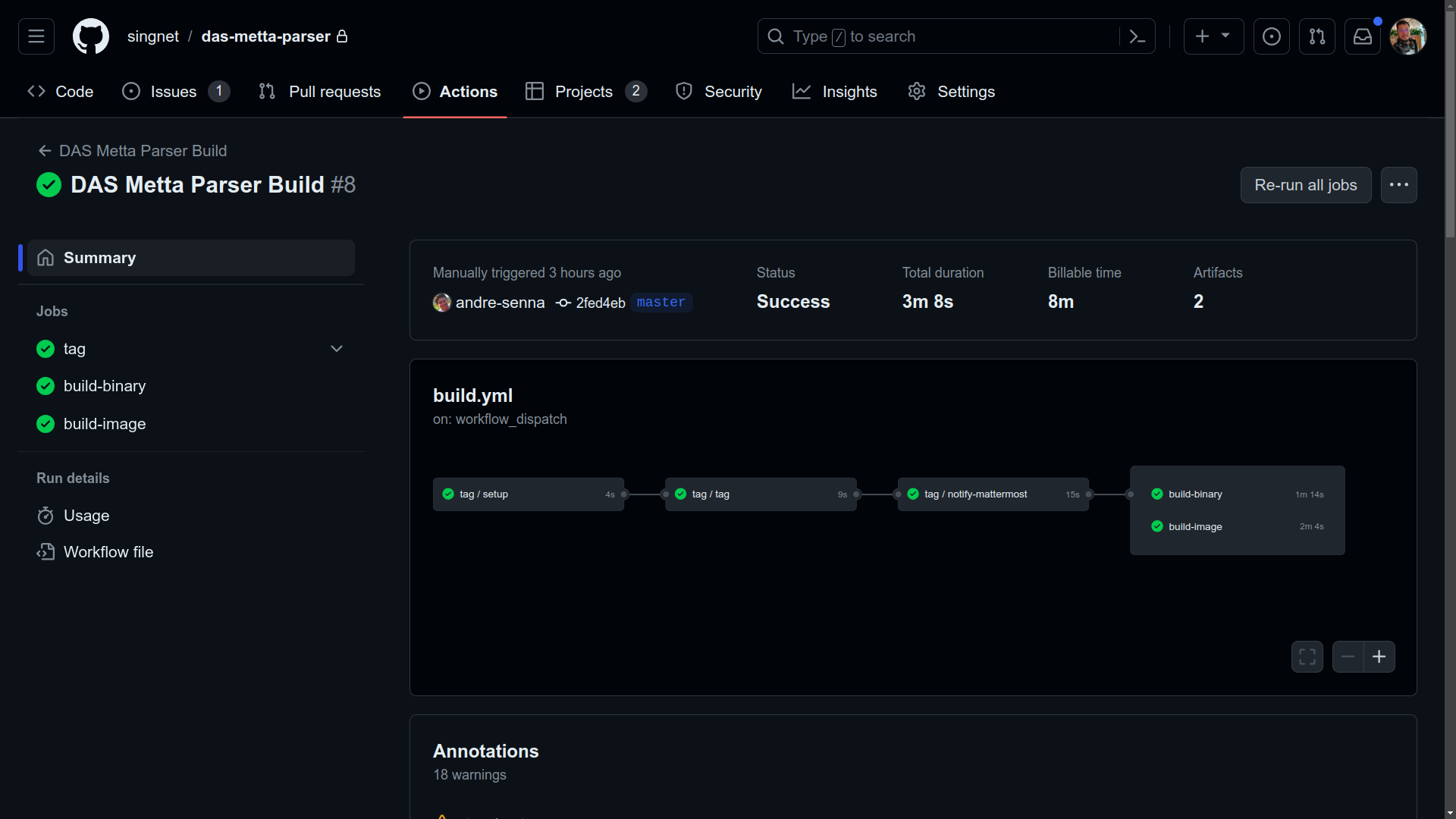Open user profile avatar menu

click(1408, 36)
